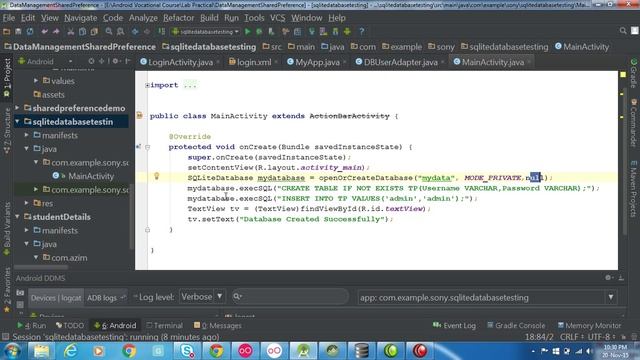Click the Debug bug icon

pos(259,31)
